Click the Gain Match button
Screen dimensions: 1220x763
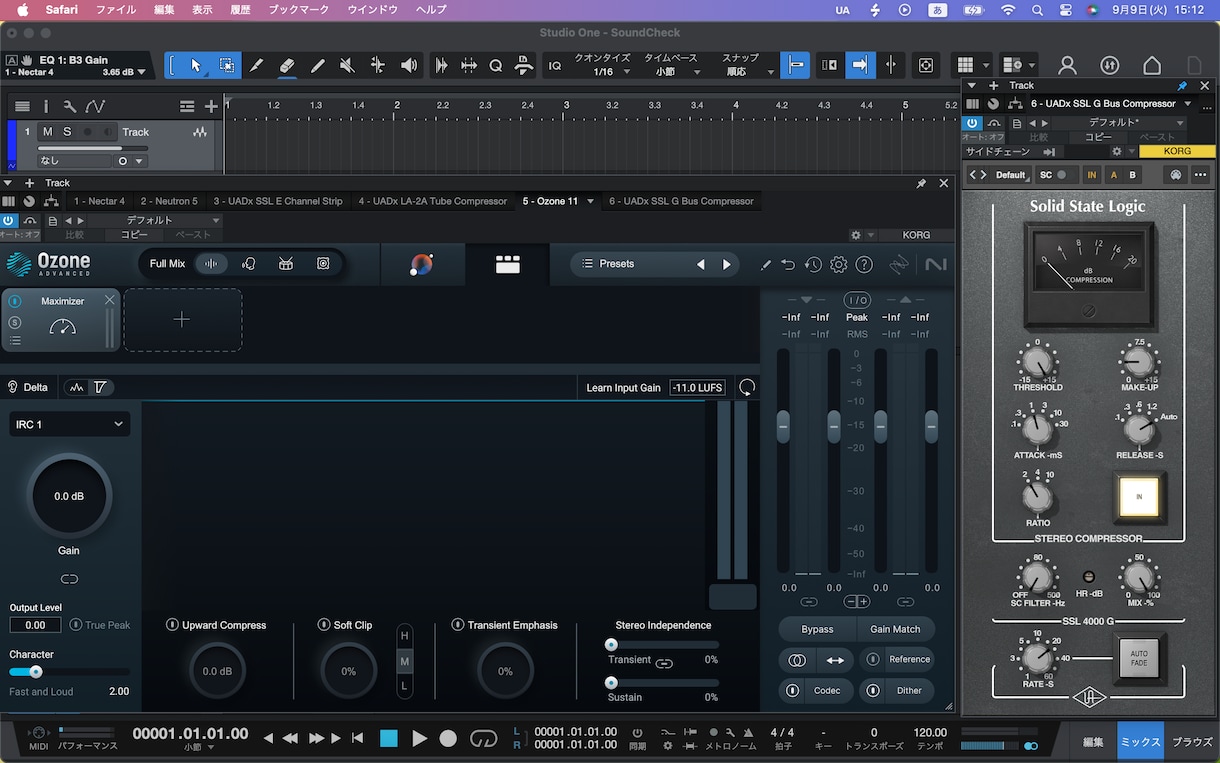(895, 629)
